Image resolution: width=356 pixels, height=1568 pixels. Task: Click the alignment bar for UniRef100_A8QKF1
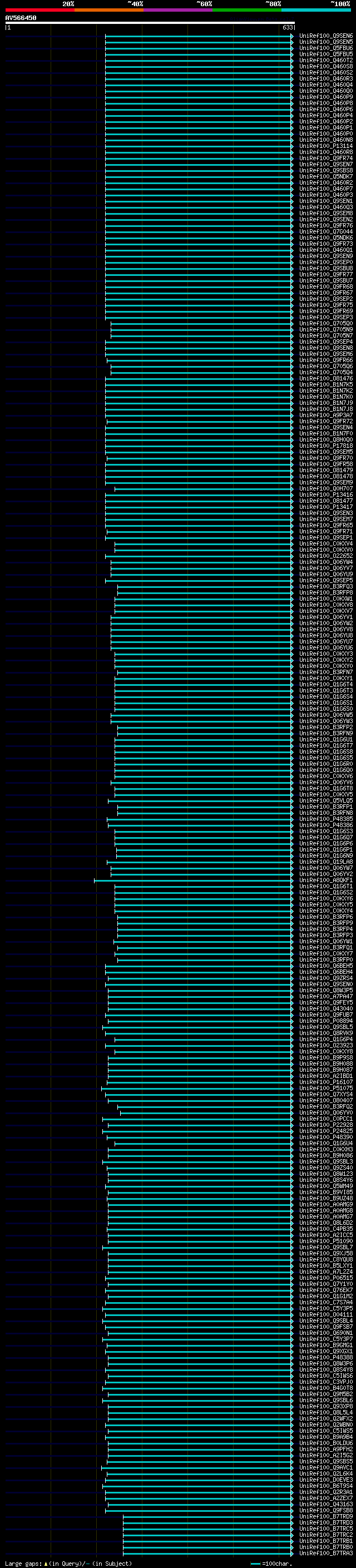point(194,880)
